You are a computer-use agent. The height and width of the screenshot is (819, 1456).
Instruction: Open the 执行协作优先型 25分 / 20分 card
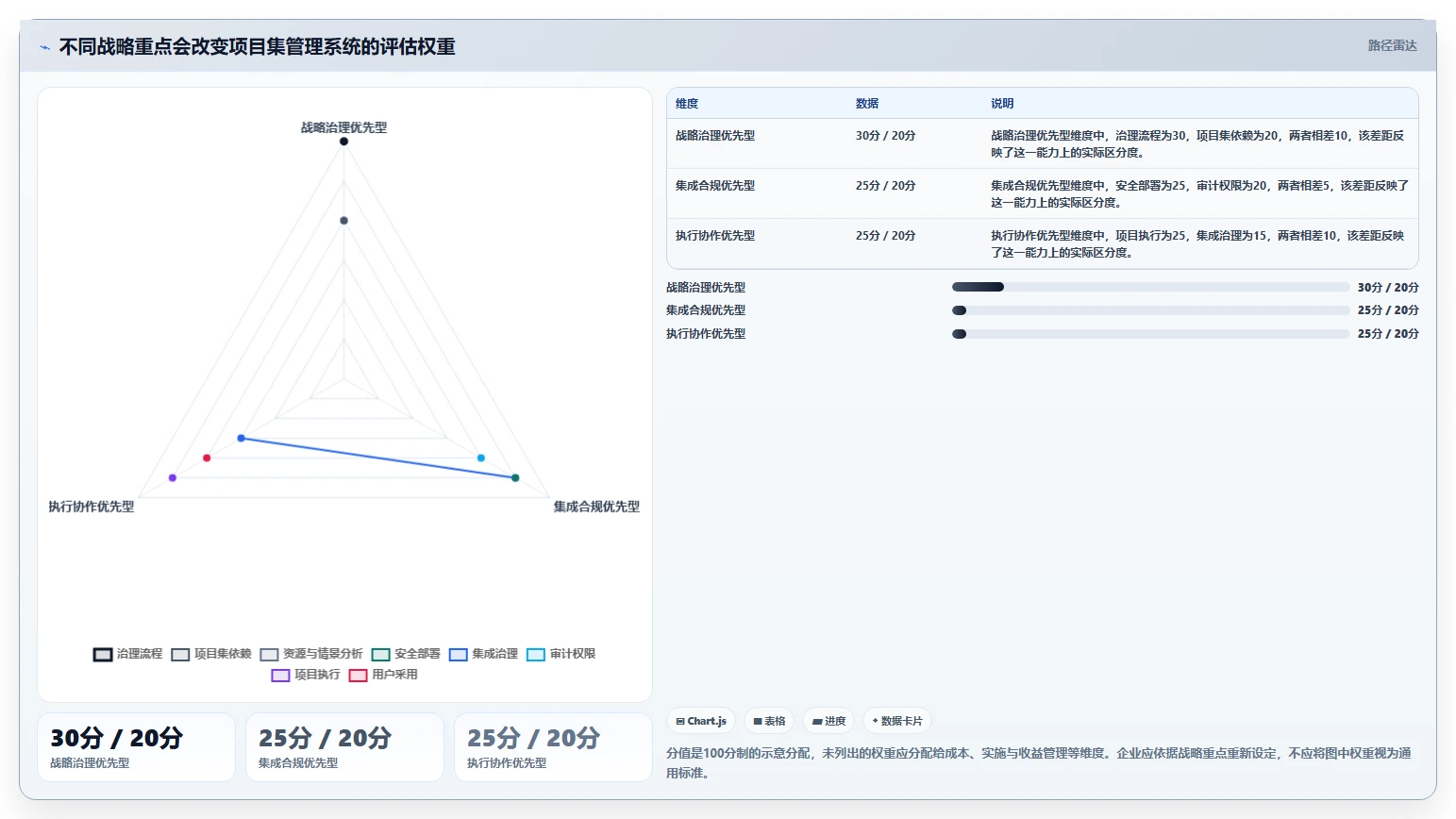tap(553, 747)
